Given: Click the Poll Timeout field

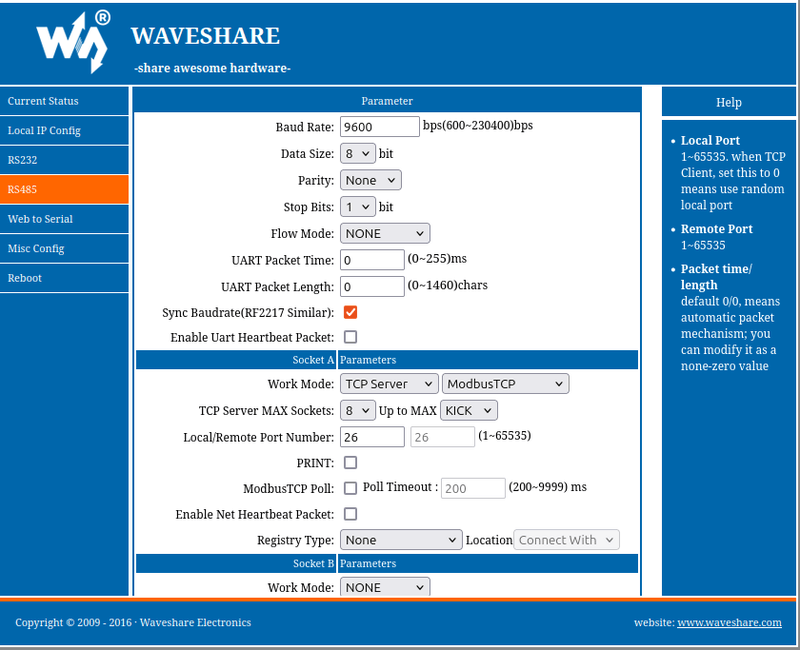Looking at the screenshot, I should click(473, 488).
